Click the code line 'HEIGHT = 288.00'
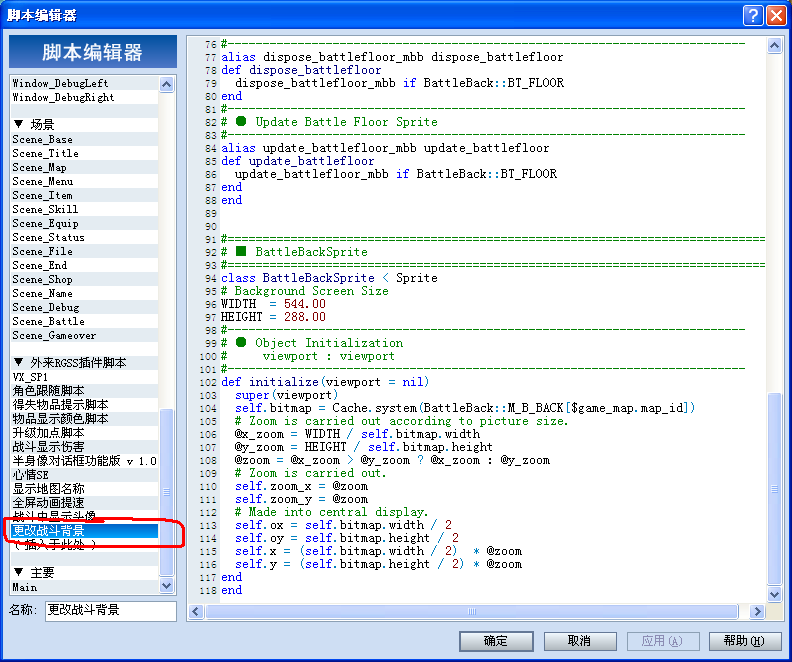The height and width of the screenshot is (662, 792). pyautogui.click(x=273, y=317)
